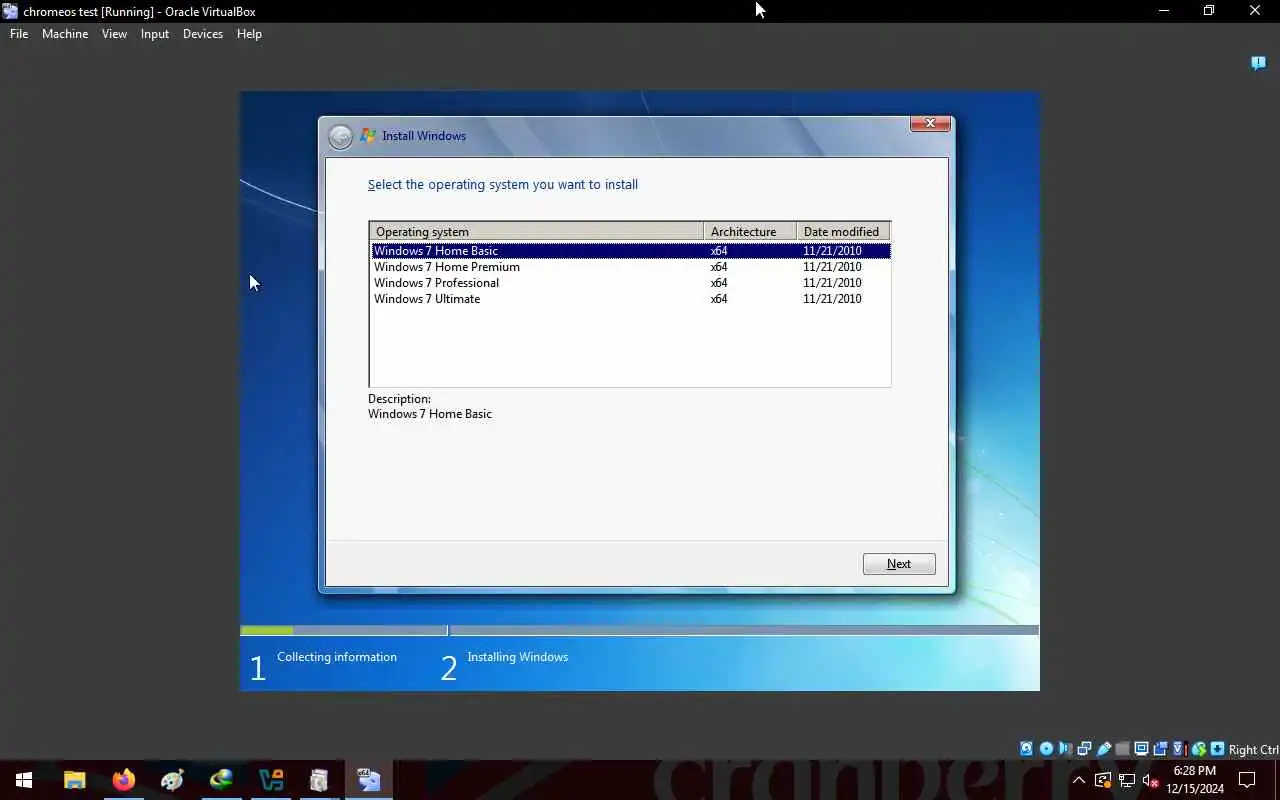Open the Input menu
The image size is (1280, 800).
[x=155, y=34]
